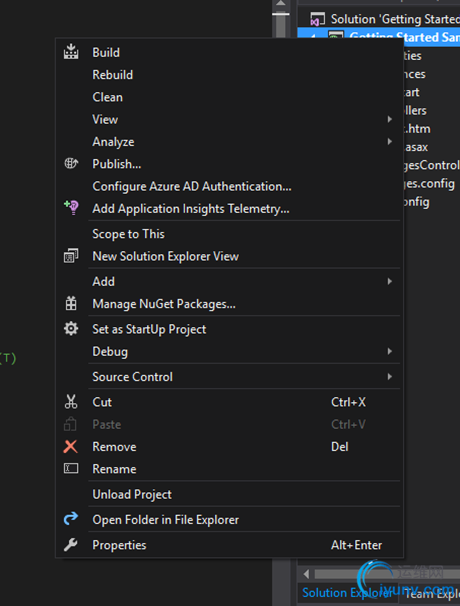Screen dimensions: 460x606
Task: Click the blue arrow Open Folder icon
Action: point(71,519)
